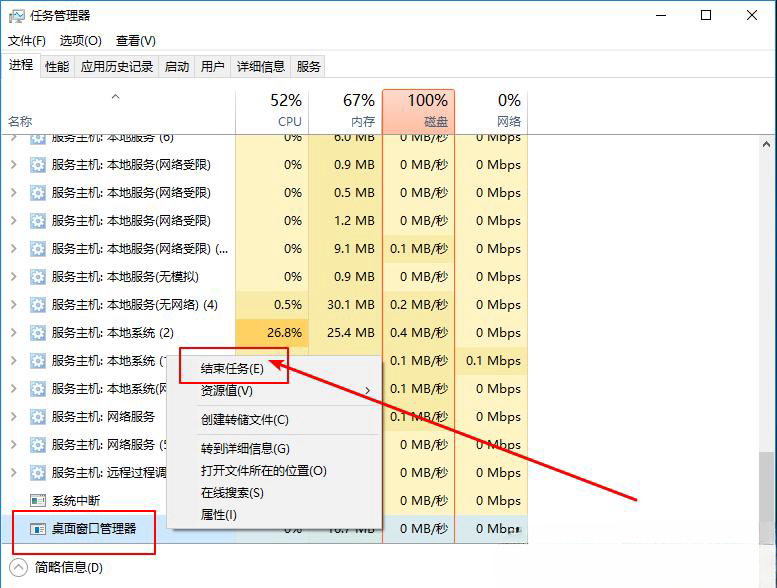The image size is (777, 588).
Task: Click the 9.1 MB memory value
Action: (354, 249)
